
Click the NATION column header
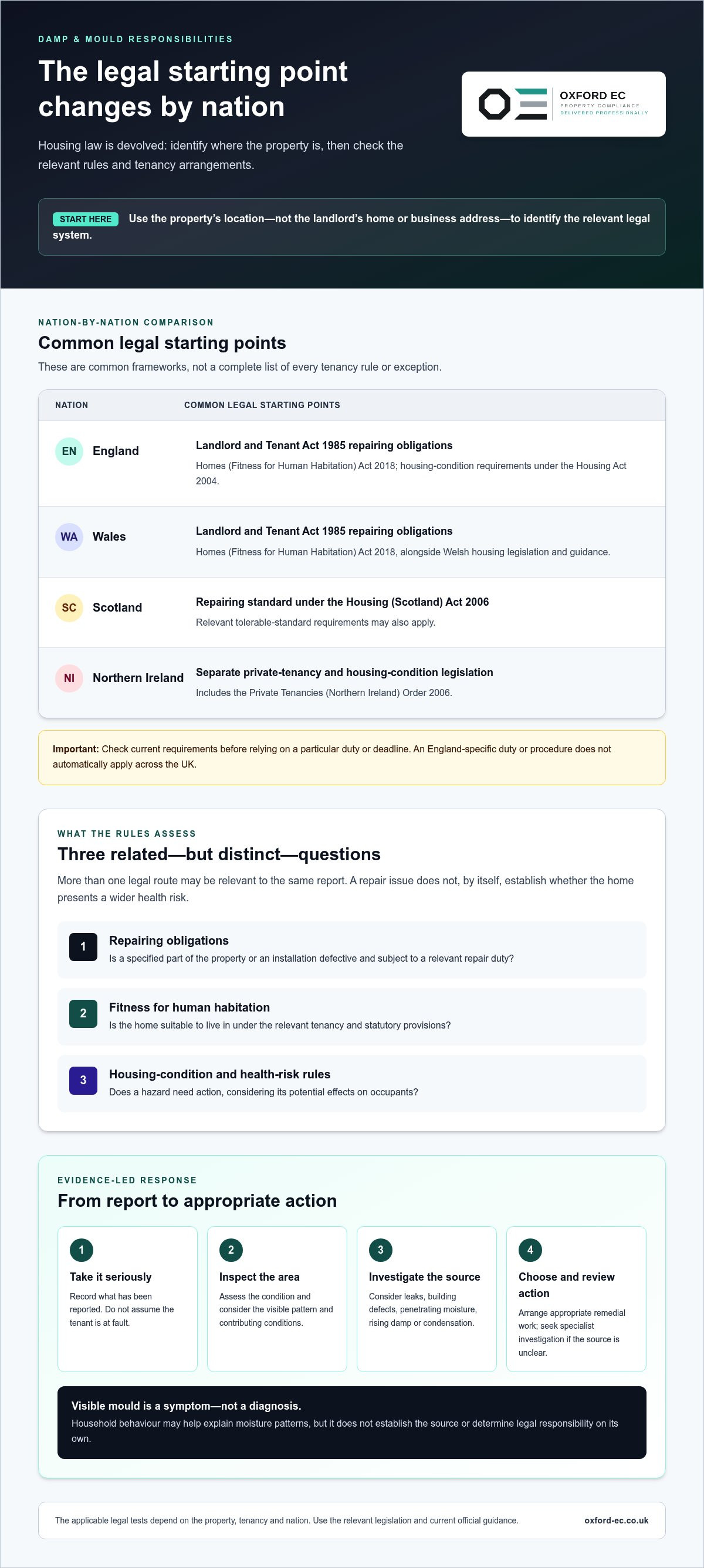pos(72,405)
